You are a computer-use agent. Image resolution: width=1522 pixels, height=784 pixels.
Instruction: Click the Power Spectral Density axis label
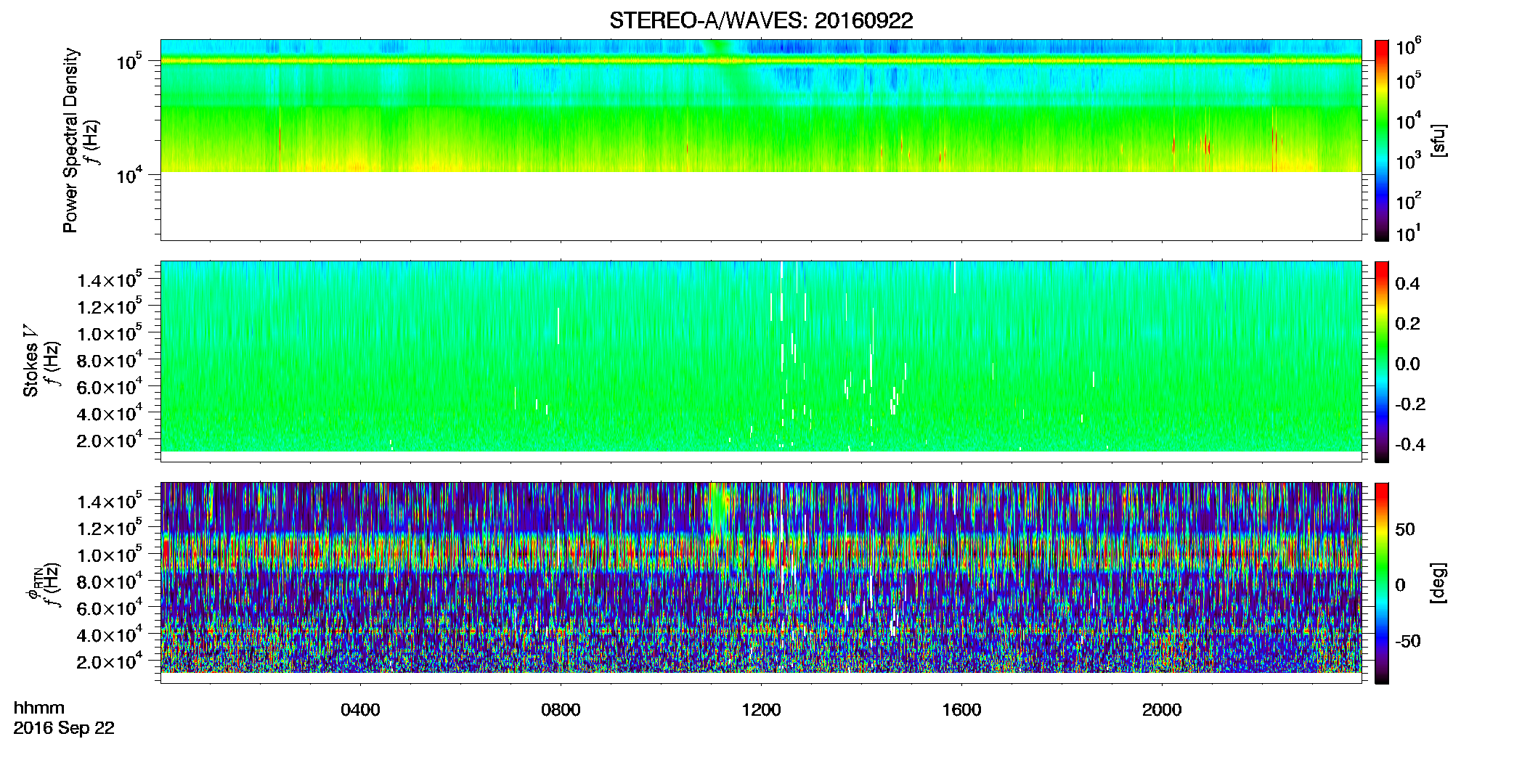pyautogui.click(x=70, y=140)
